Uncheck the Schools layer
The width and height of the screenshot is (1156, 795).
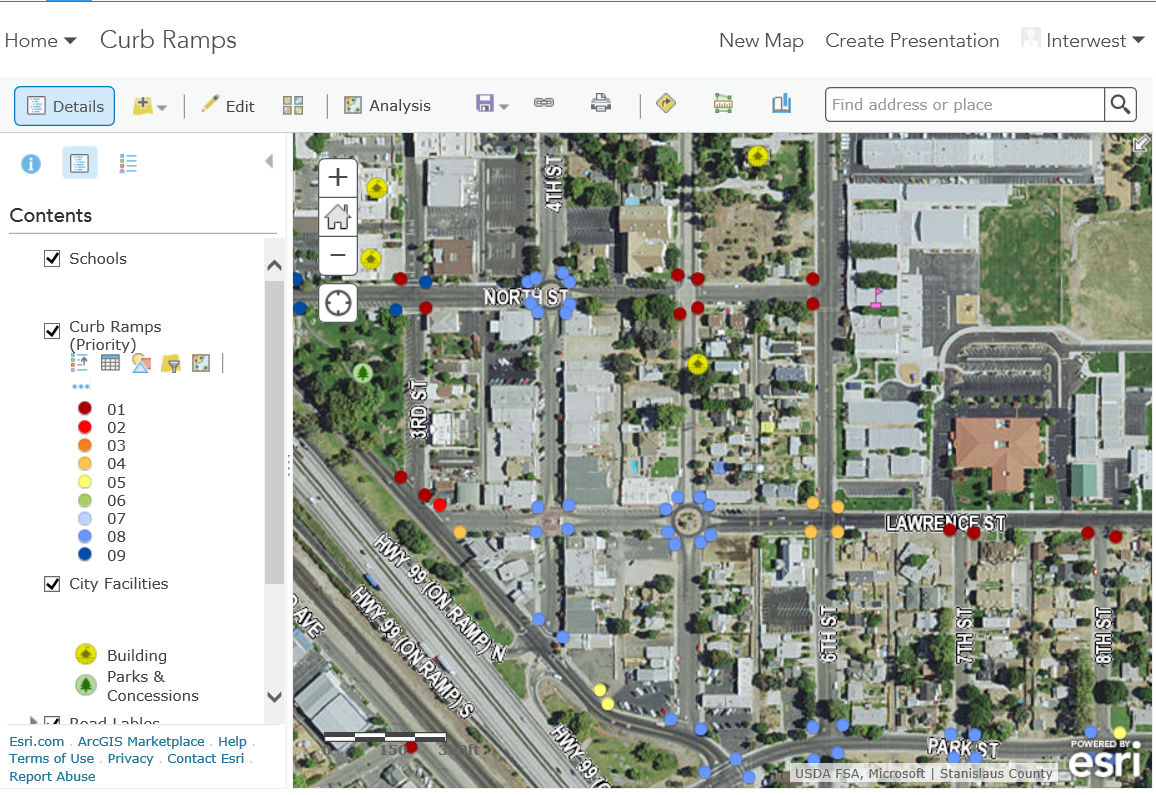pos(52,258)
